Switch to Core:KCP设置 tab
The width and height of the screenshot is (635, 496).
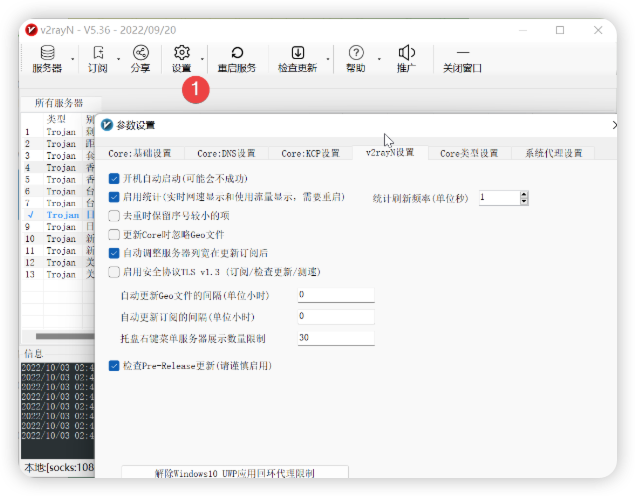pyautogui.click(x=311, y=153)
